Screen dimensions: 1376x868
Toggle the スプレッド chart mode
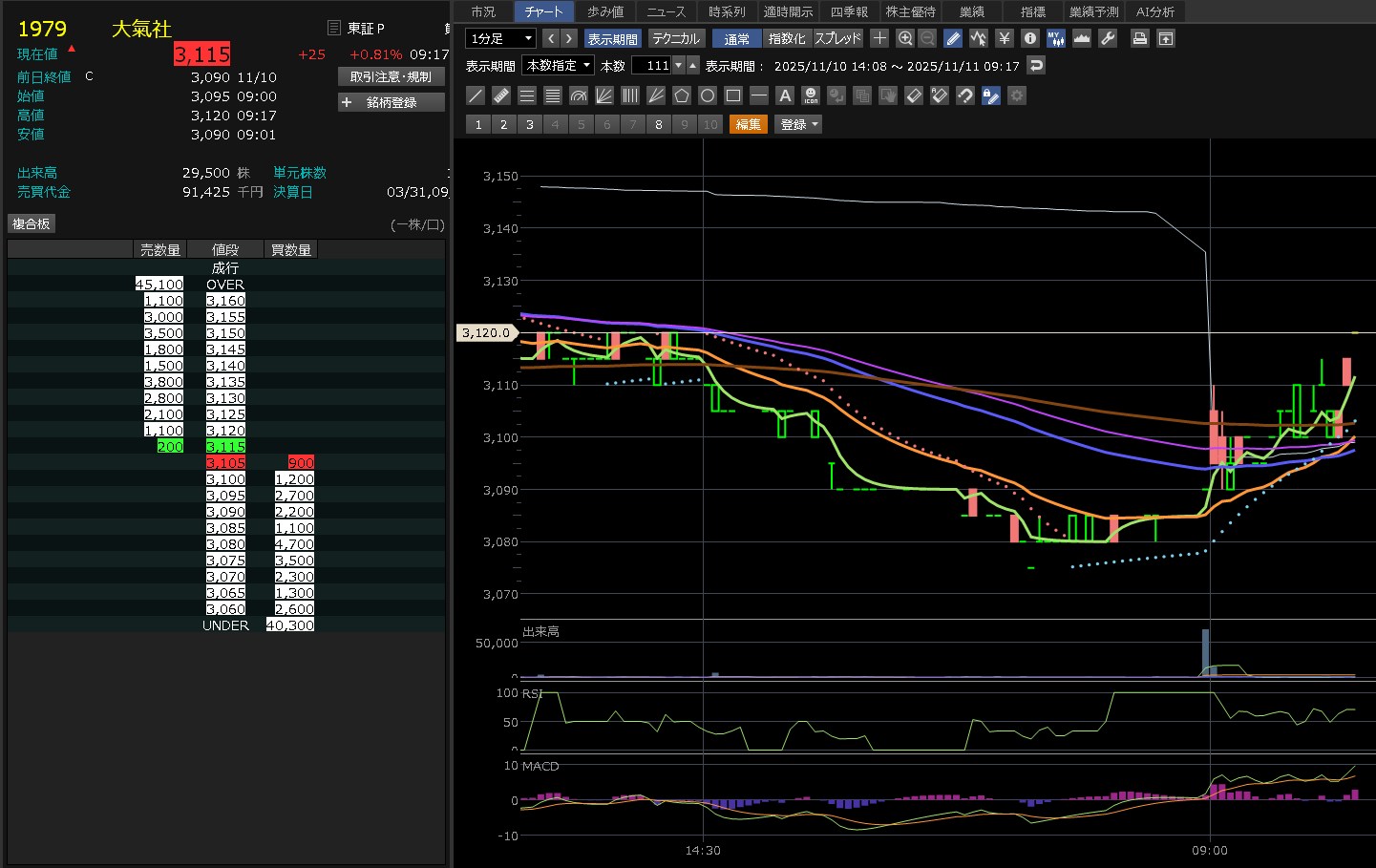(x=837, y=38)
